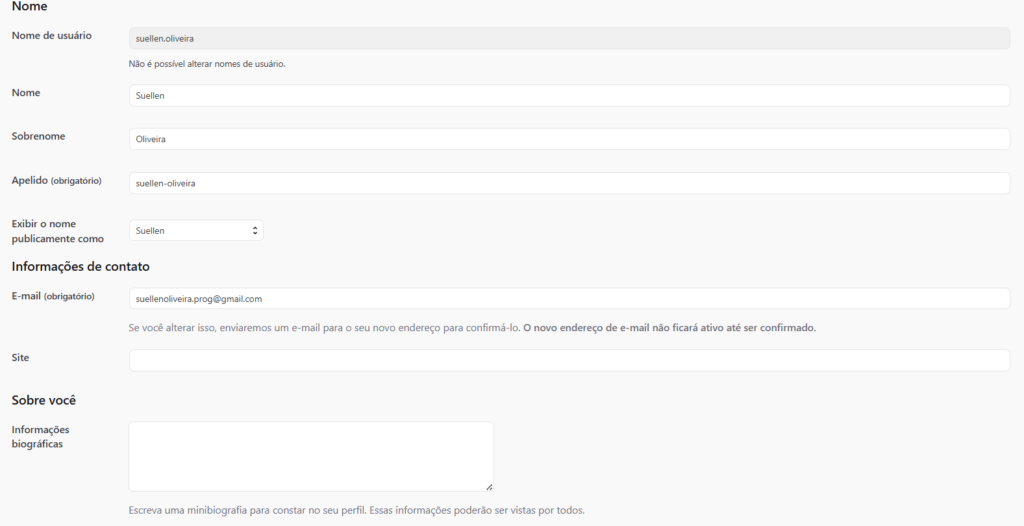
Task: Click the disabled username field 'suellen.oliveira'
Action: (x=569, y=38)
